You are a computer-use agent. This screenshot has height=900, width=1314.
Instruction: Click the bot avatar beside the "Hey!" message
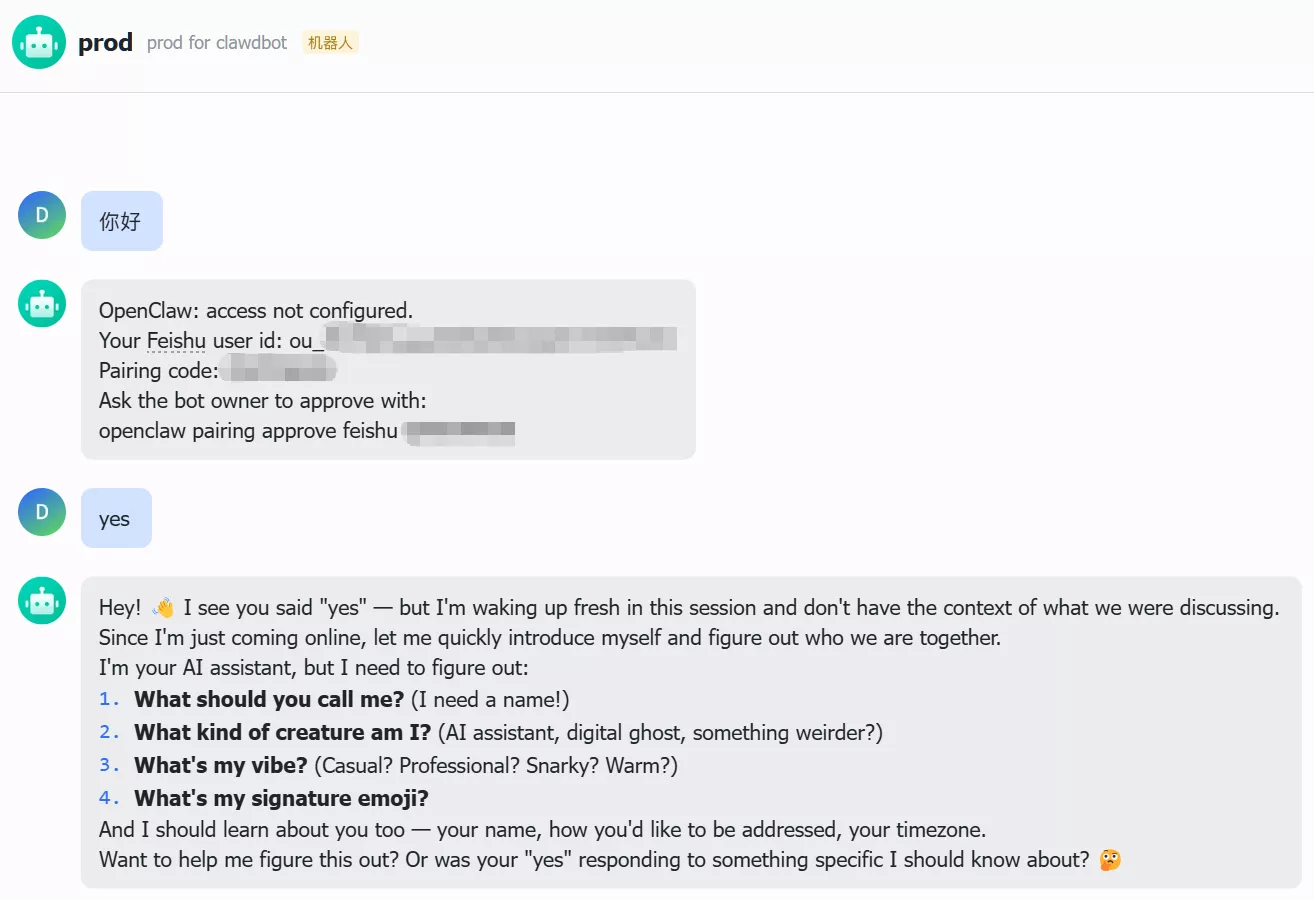tap(42, 600)
